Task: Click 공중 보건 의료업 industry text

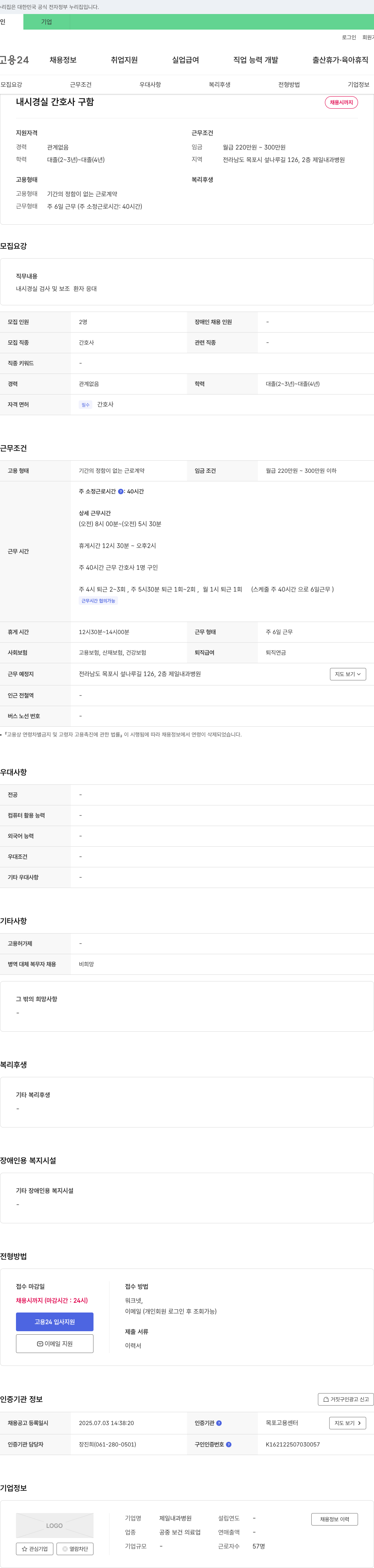Action: [x=180, y=1532]
